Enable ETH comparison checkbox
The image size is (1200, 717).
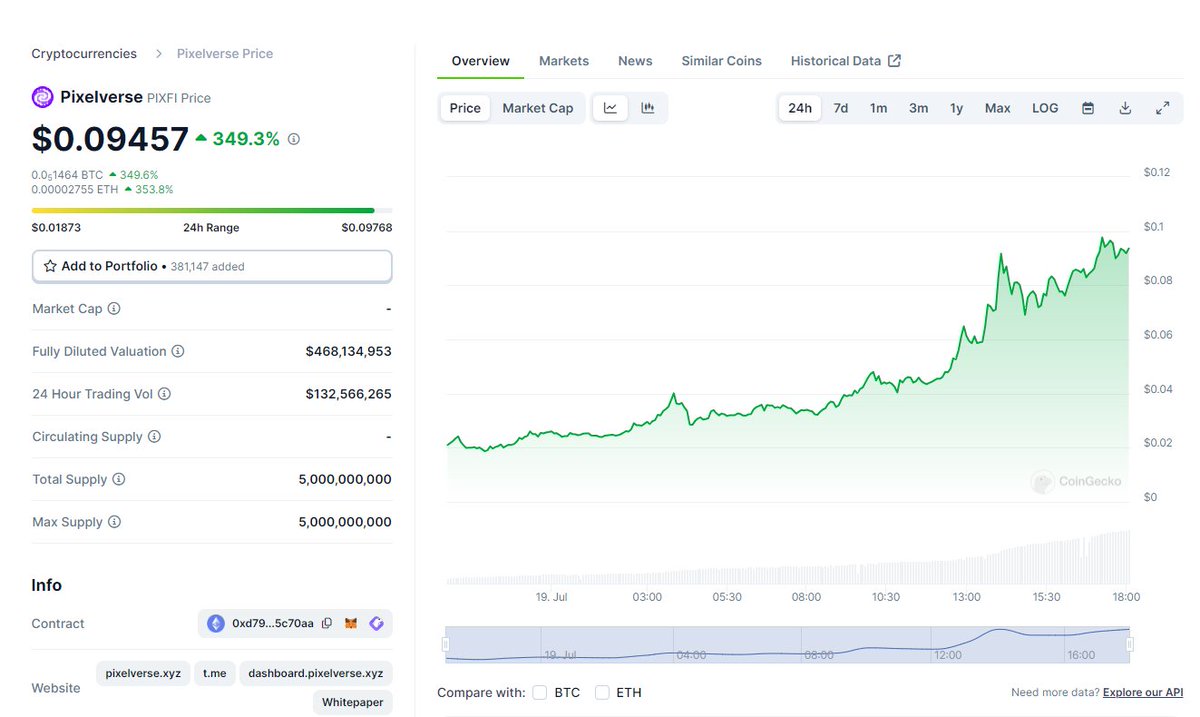[602, 692]
